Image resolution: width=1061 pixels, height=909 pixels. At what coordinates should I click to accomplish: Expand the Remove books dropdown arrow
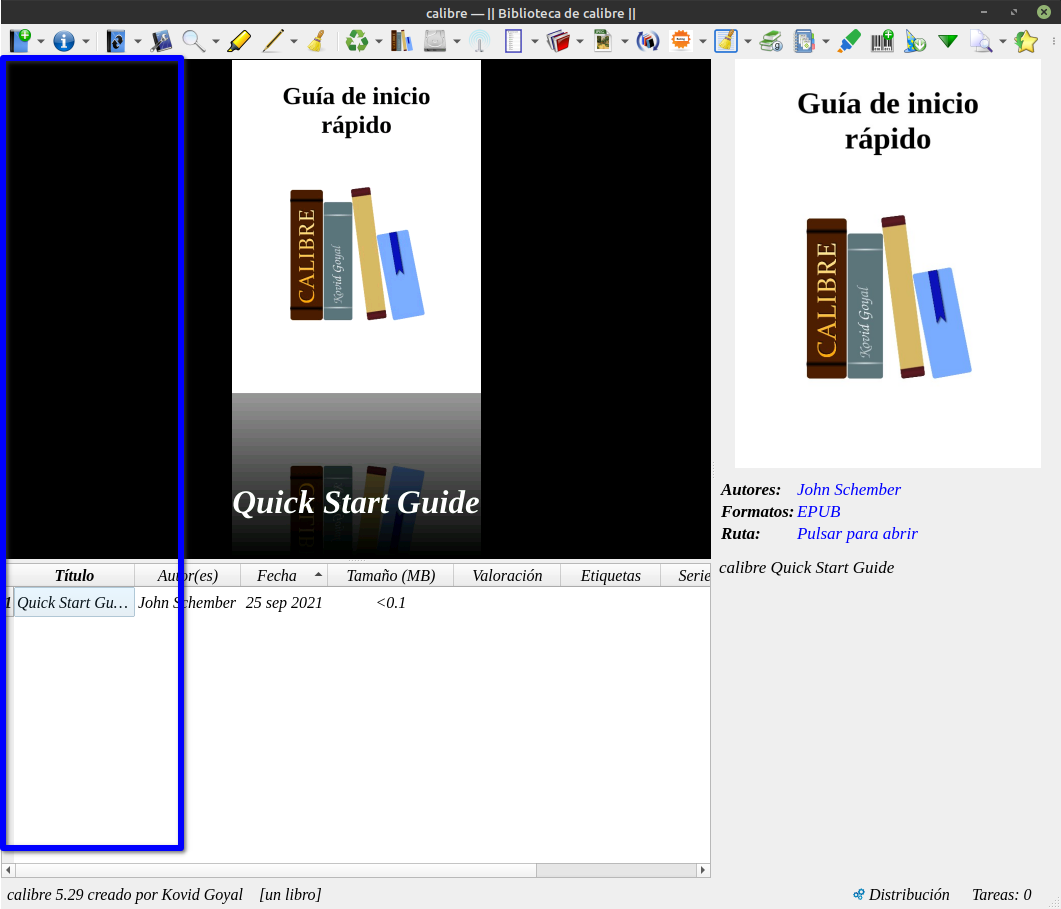point(378,42)
